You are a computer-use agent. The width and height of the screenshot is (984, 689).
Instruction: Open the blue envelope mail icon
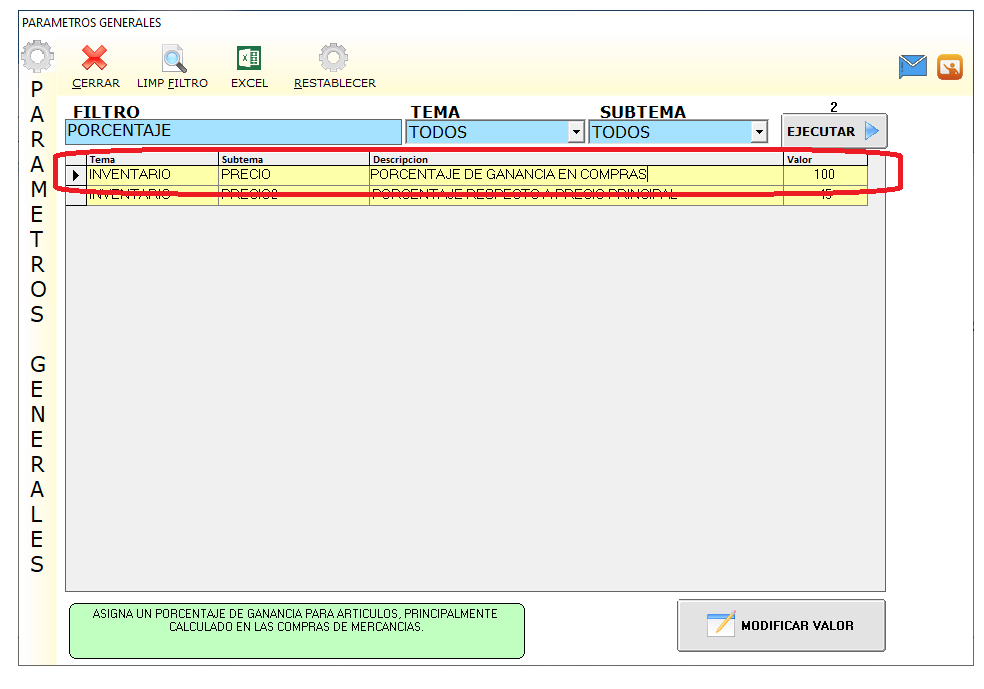912,67
